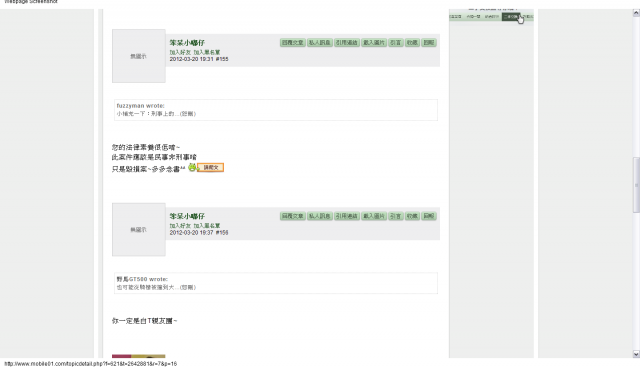Click 私人訊息 button on post #155
Viewport: 640px width, 367px height.
pos(320,42)
